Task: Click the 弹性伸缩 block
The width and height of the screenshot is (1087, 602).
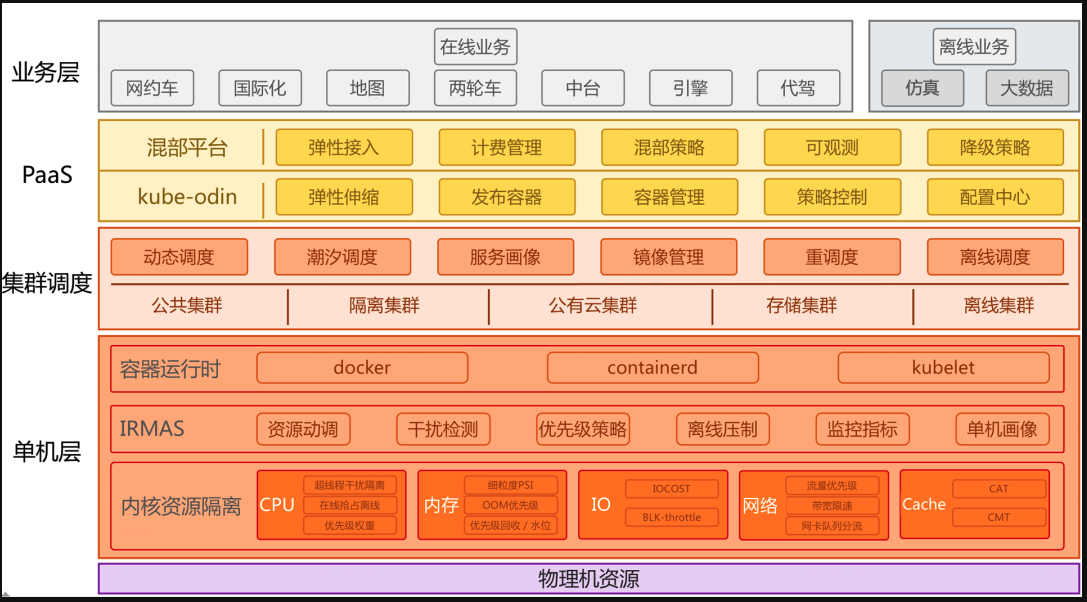Action: coord(344,197)
